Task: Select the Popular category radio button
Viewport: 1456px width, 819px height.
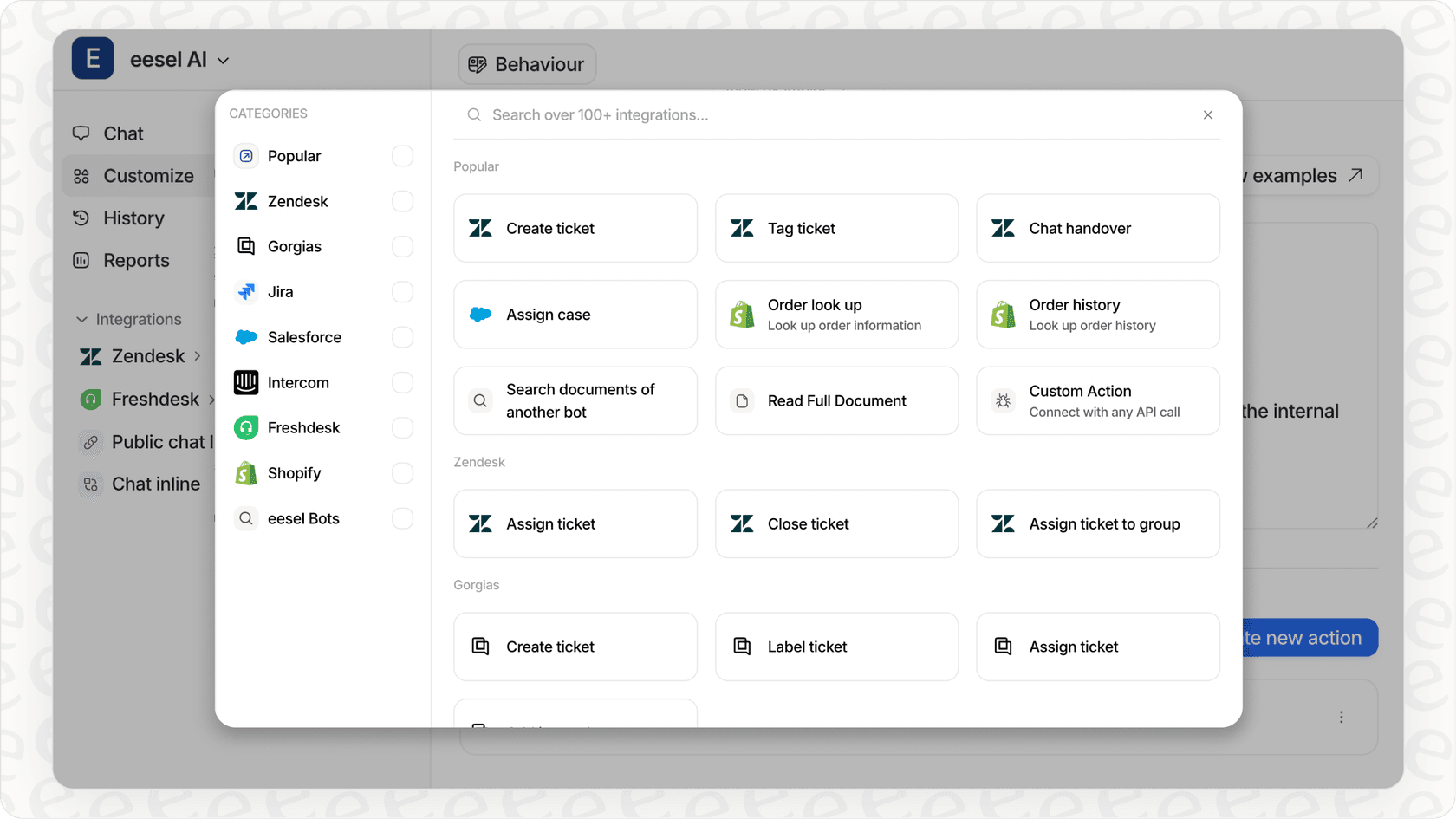Action: point(402,156)
